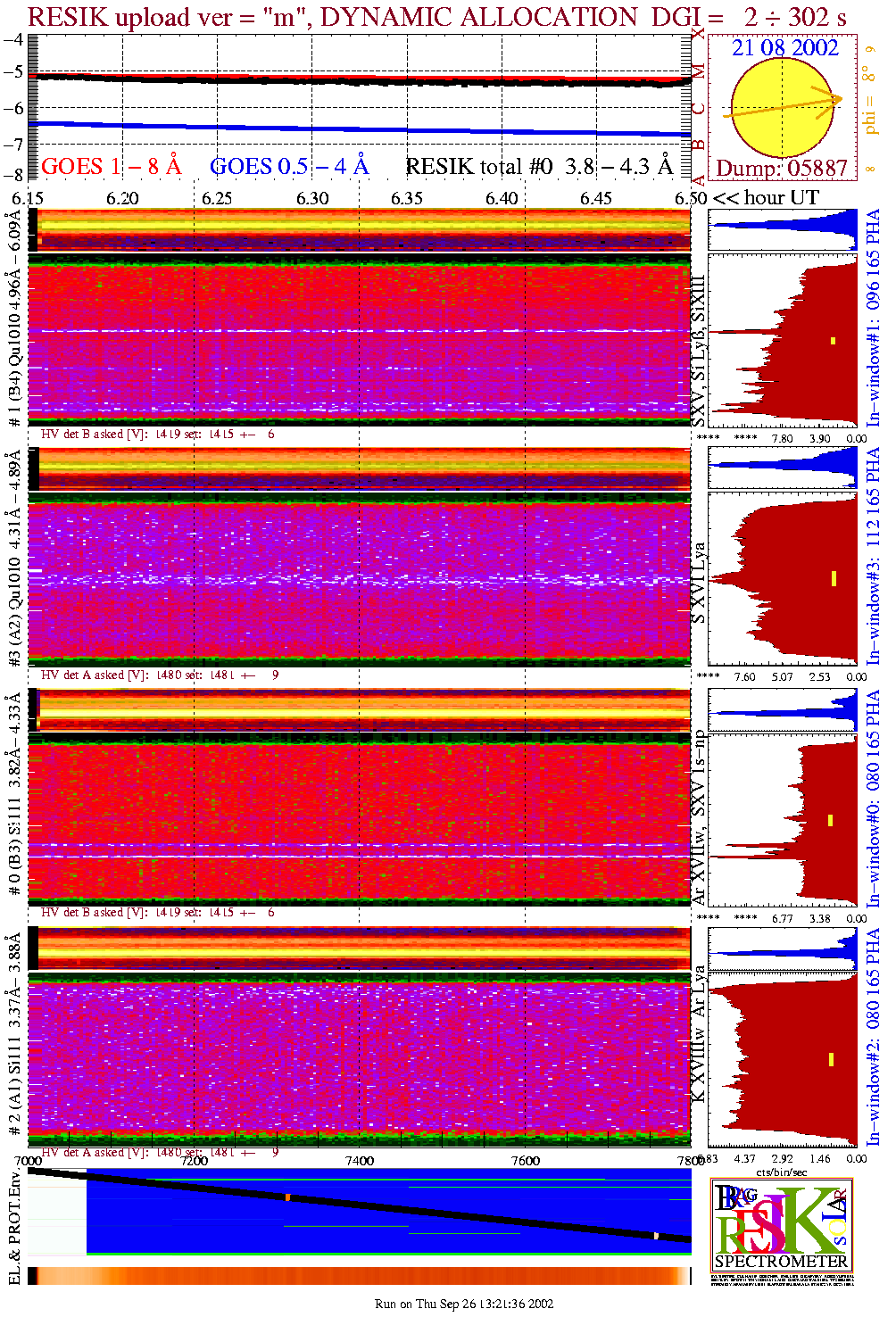Click the Dump: 05887 label
The width and height of the screenshot is (896, 1317).
pos(782,169)
